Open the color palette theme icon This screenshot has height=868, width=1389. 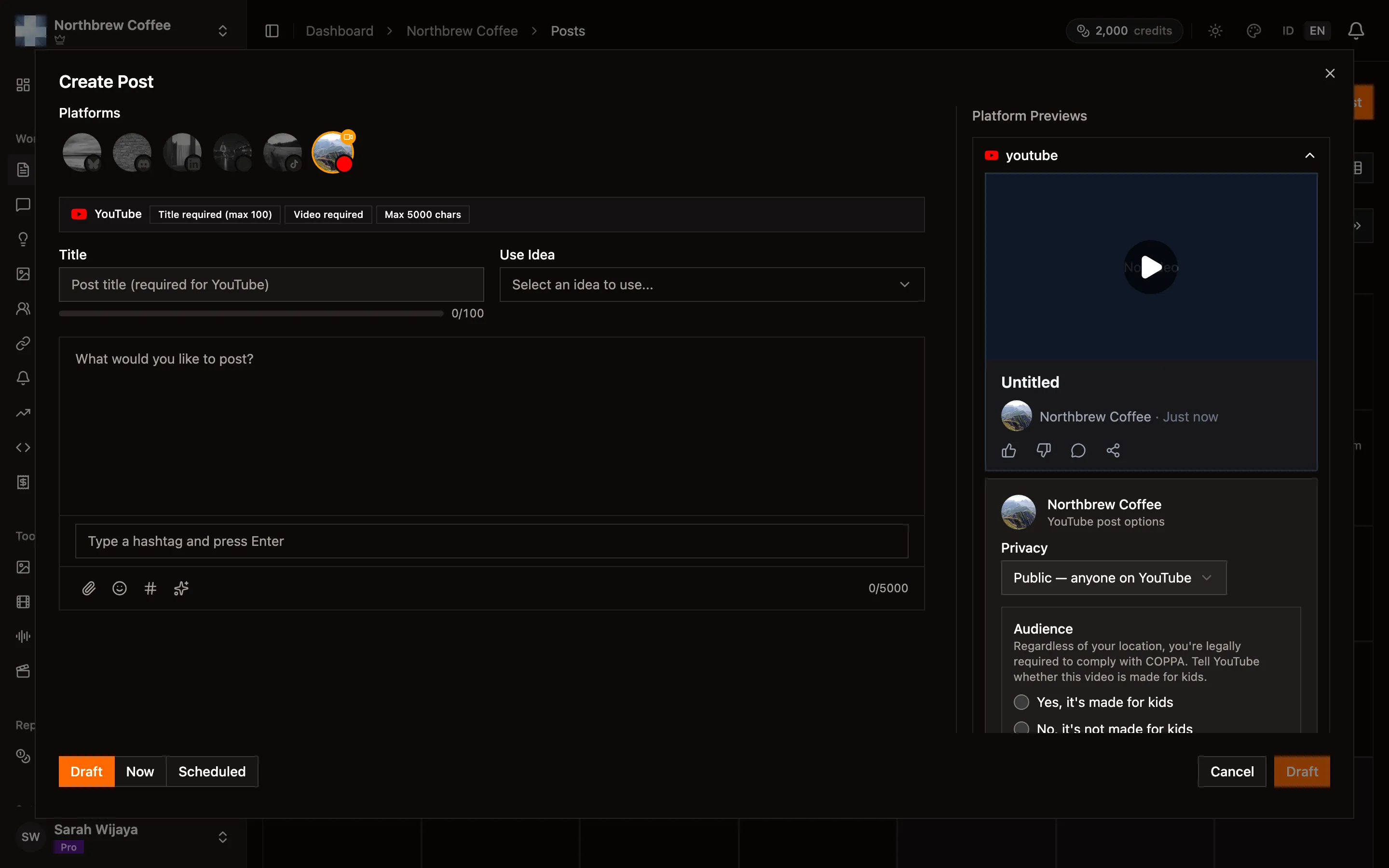click(x=1253, y=31)
